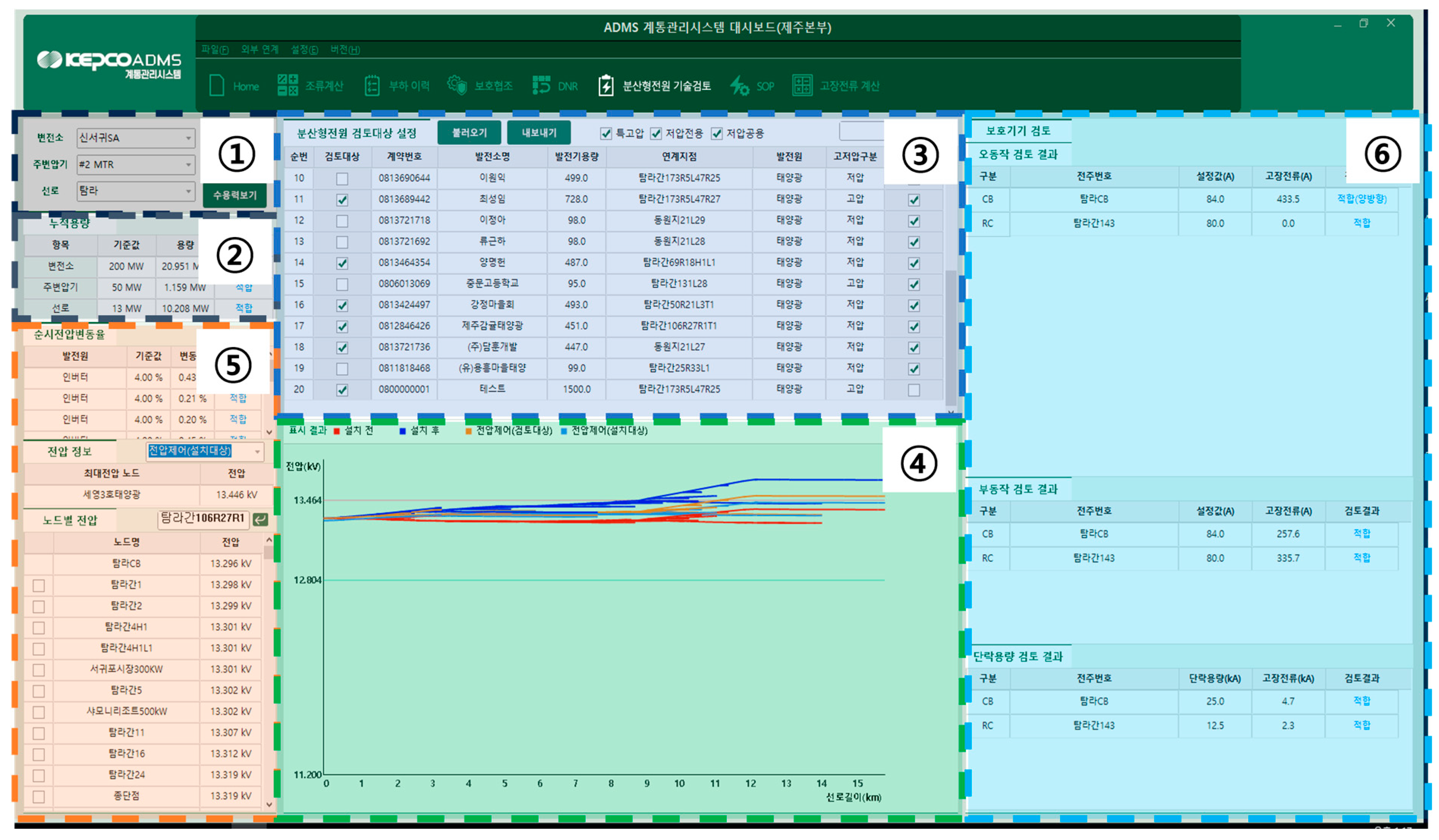Check 검토대상 box for row 10 이원익
This screenshot has height=840, width=1439.
[342, 179]
